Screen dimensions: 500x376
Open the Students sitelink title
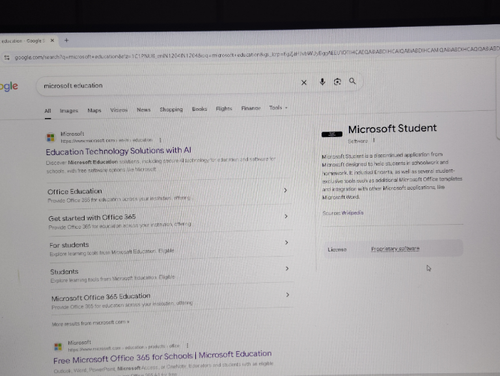tap(64, 272)
